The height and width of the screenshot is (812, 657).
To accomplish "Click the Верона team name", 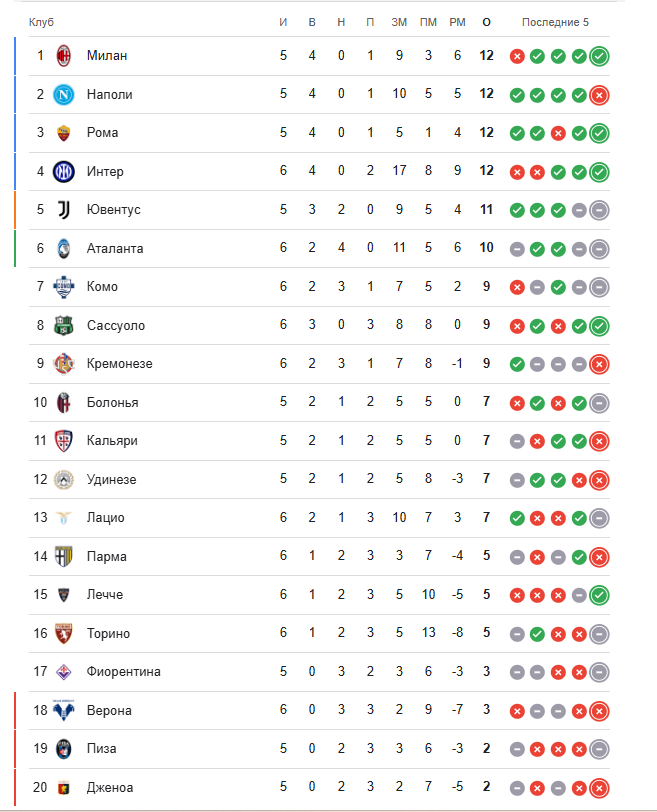I will click(109, 710).
